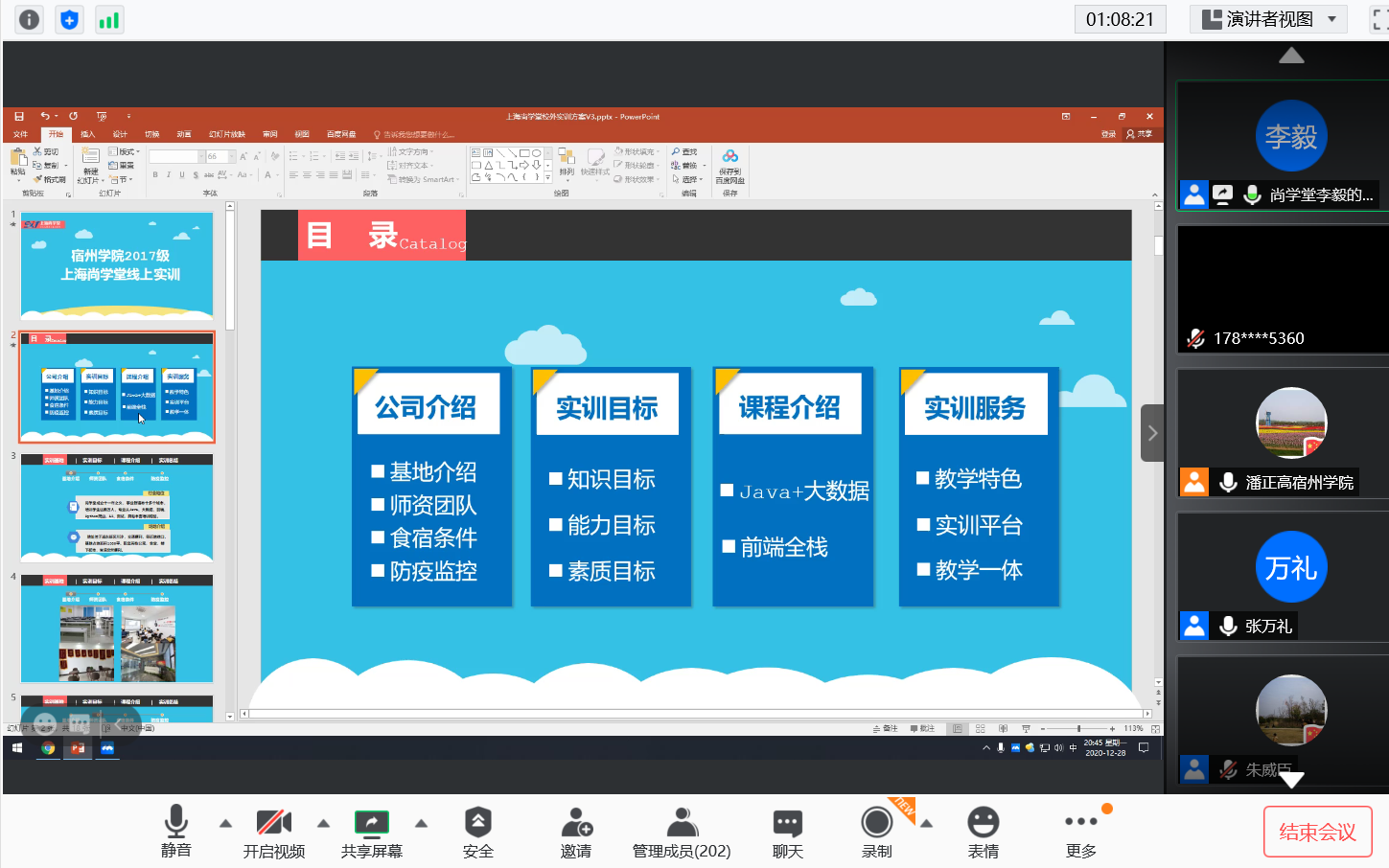Open the chat (聊天) panel
The width and height of the screenshot is (1389, 868).
[x=787, y=832]
